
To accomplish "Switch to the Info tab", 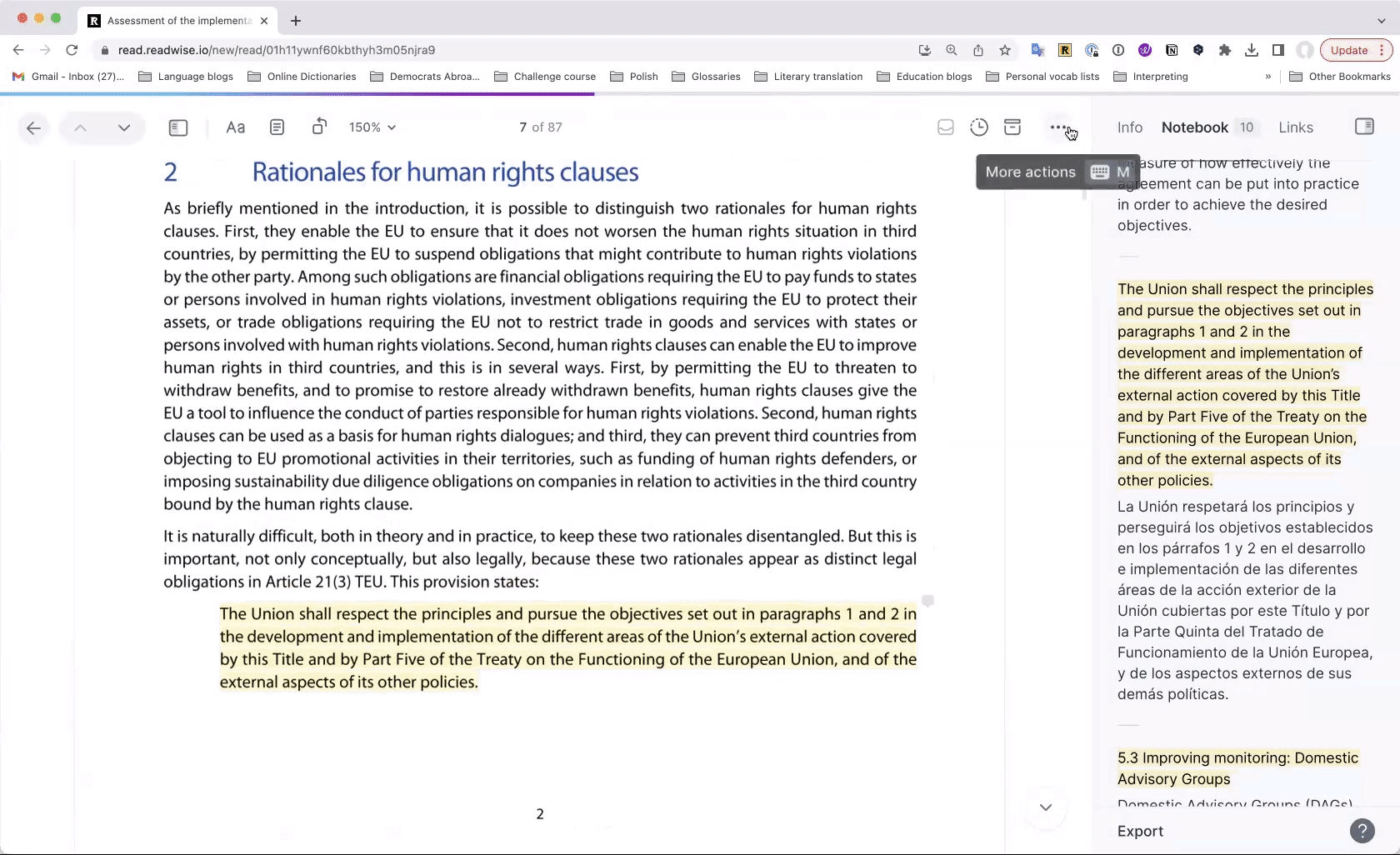I will click(1130, 127).
